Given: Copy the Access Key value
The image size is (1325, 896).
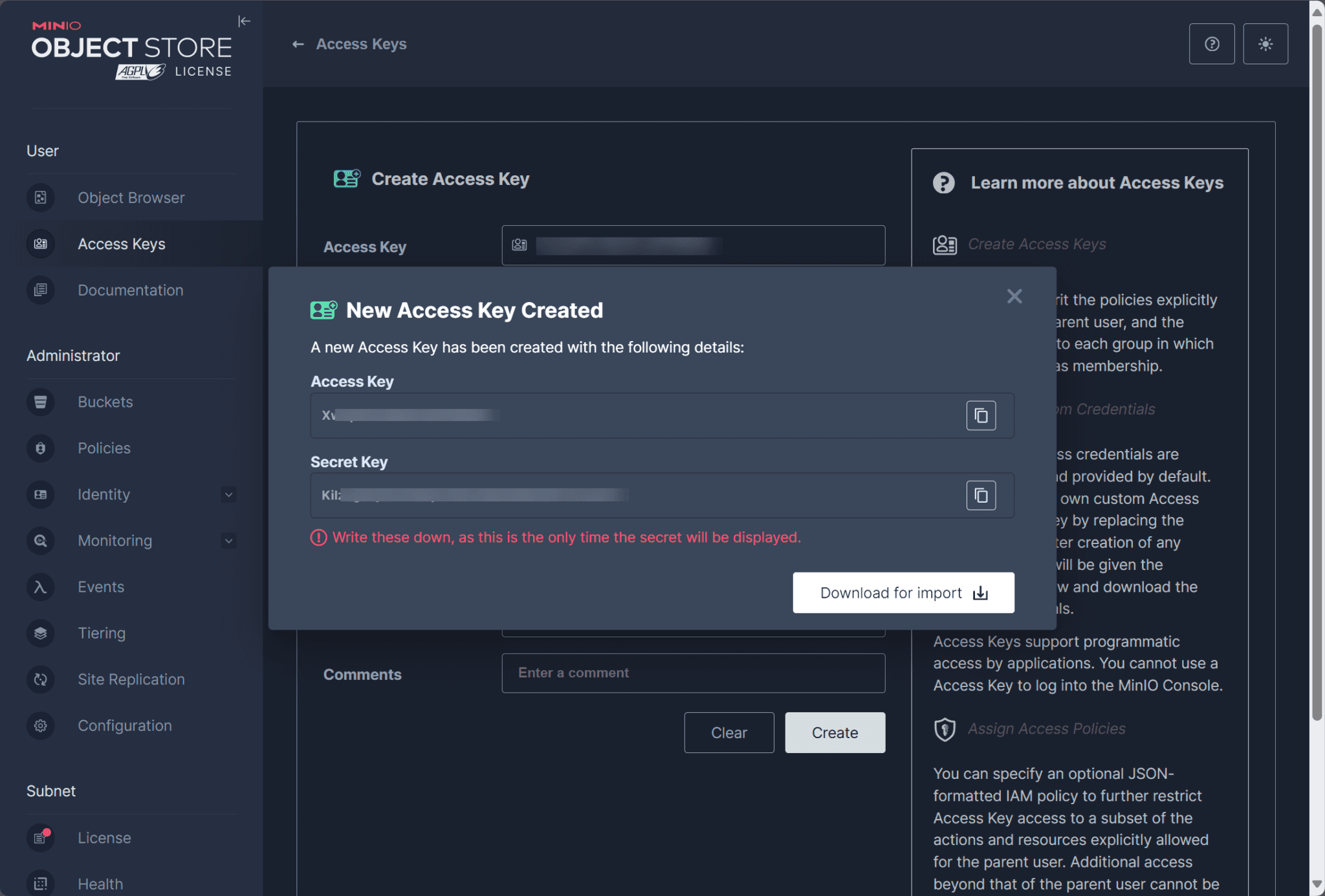Looking at the screenshot, I should pos(981,415).
